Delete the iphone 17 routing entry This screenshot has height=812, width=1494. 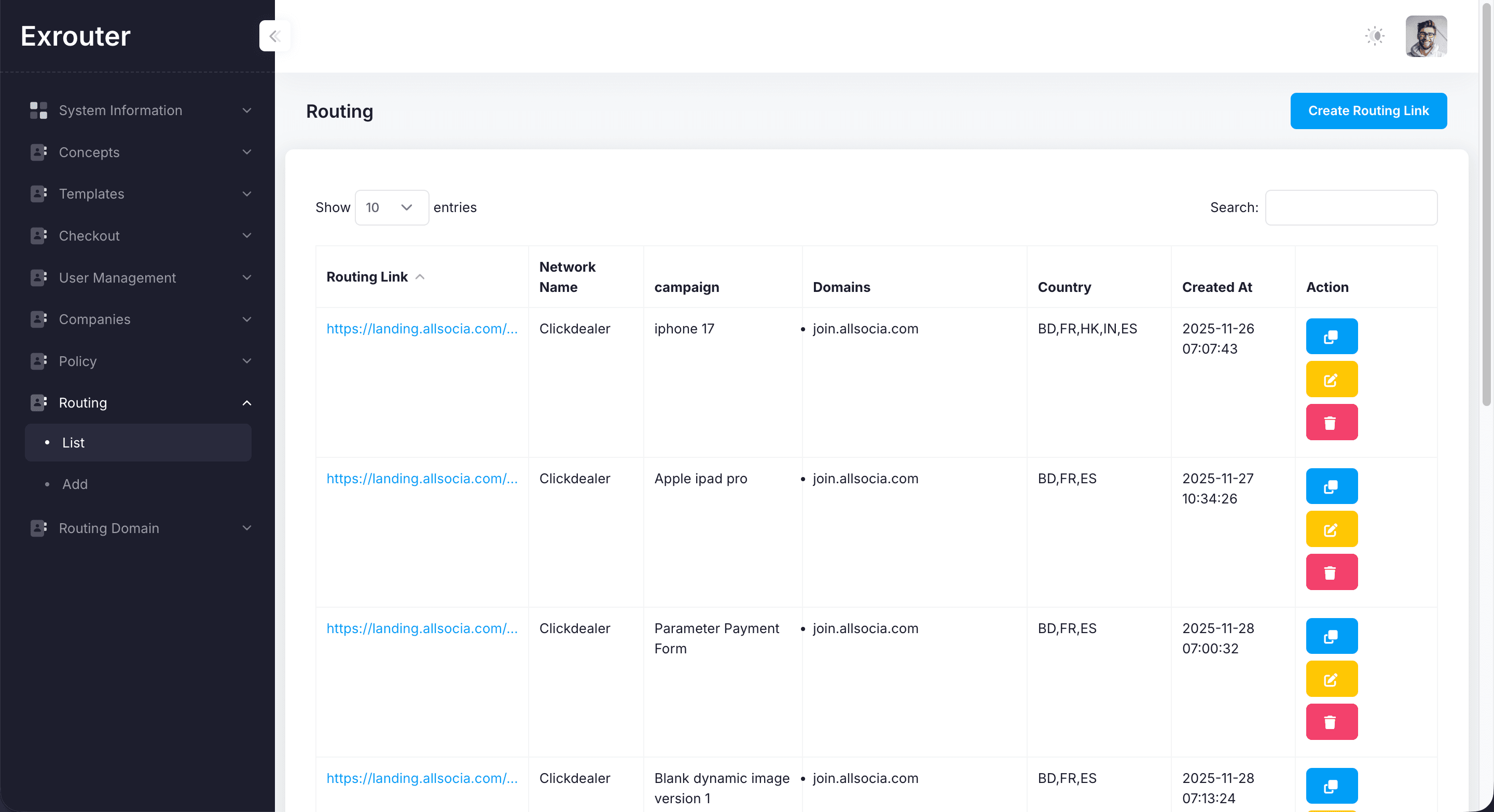[x=1332, y=422]
